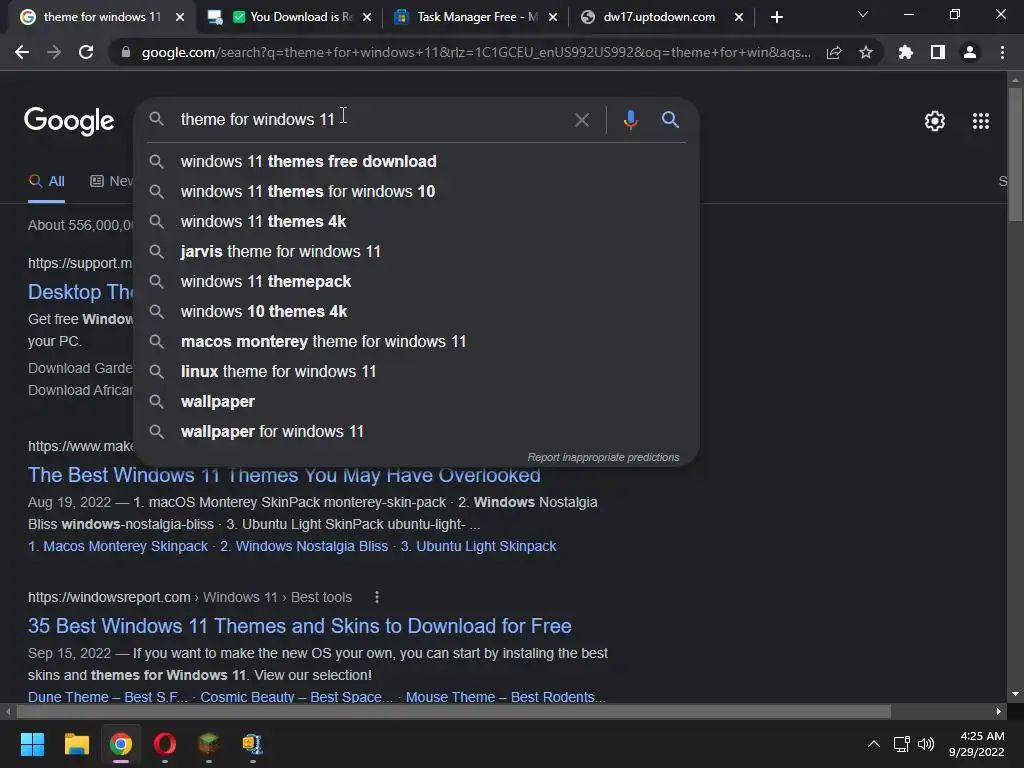The width and height of the screenshot is (1024, 768).
Task: Open the volume tray icon
Action: click(x=926, y=744)
